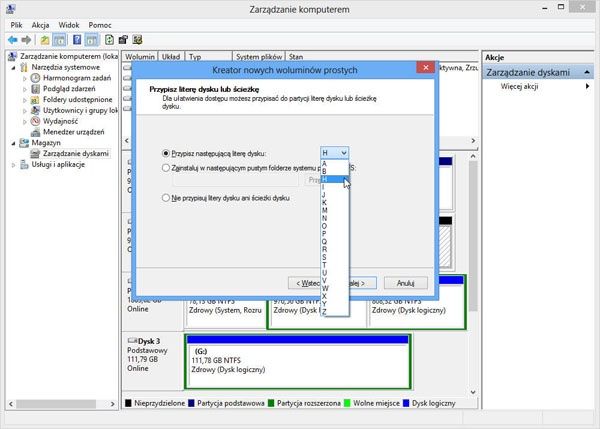Select Zarządzanie komputerem root node

[69, 56]
